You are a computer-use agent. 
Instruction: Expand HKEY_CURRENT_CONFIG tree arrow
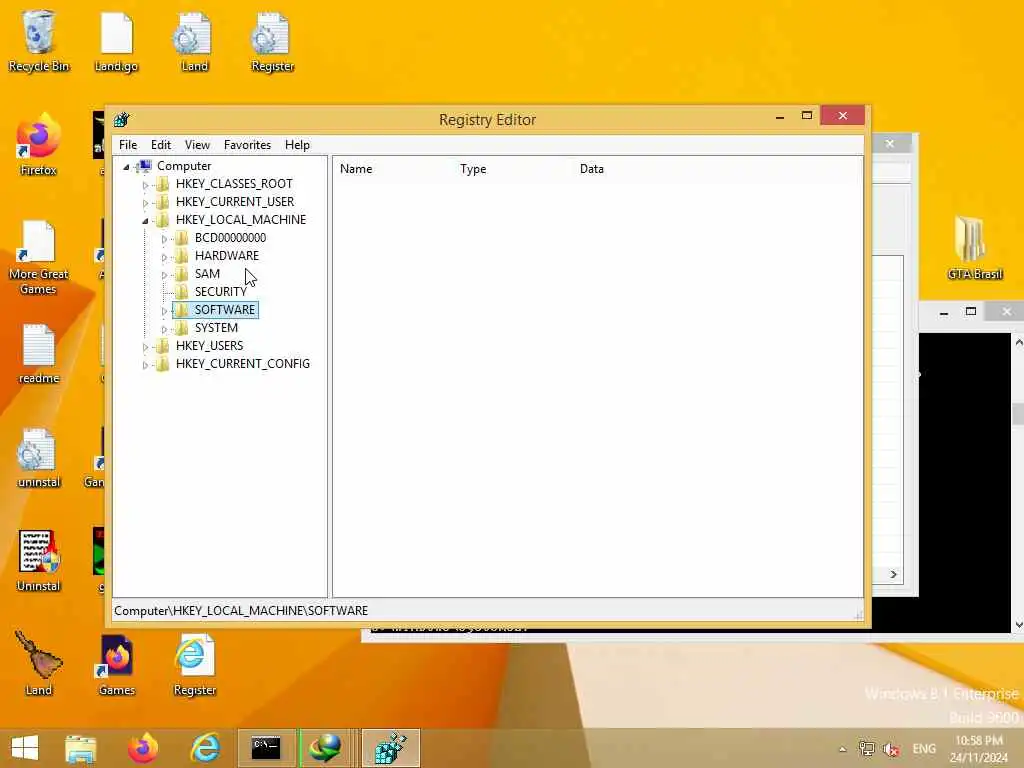click(145, 365)
